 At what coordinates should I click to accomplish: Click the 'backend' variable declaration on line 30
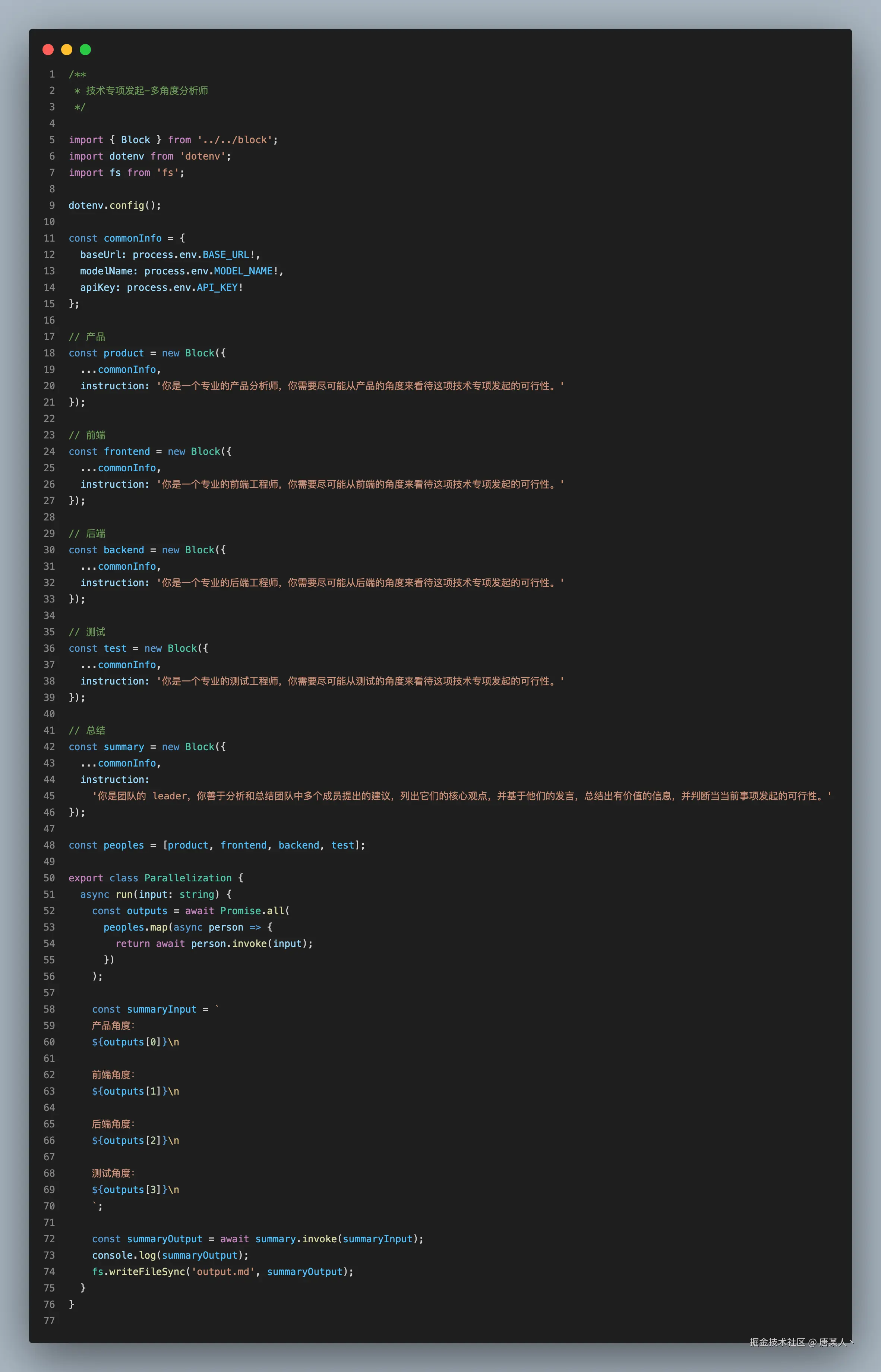coord(124,550)
